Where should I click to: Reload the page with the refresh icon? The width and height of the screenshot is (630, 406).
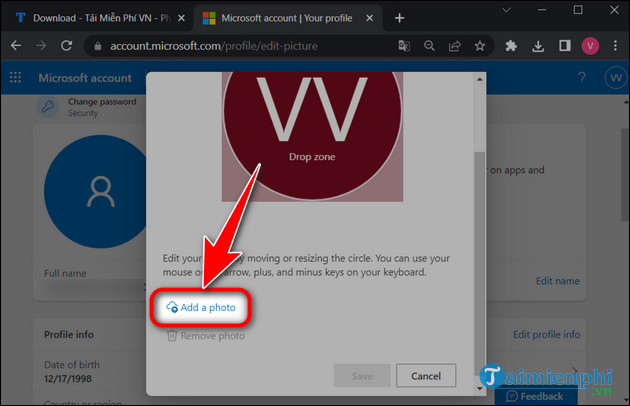[x=67, y=45]
